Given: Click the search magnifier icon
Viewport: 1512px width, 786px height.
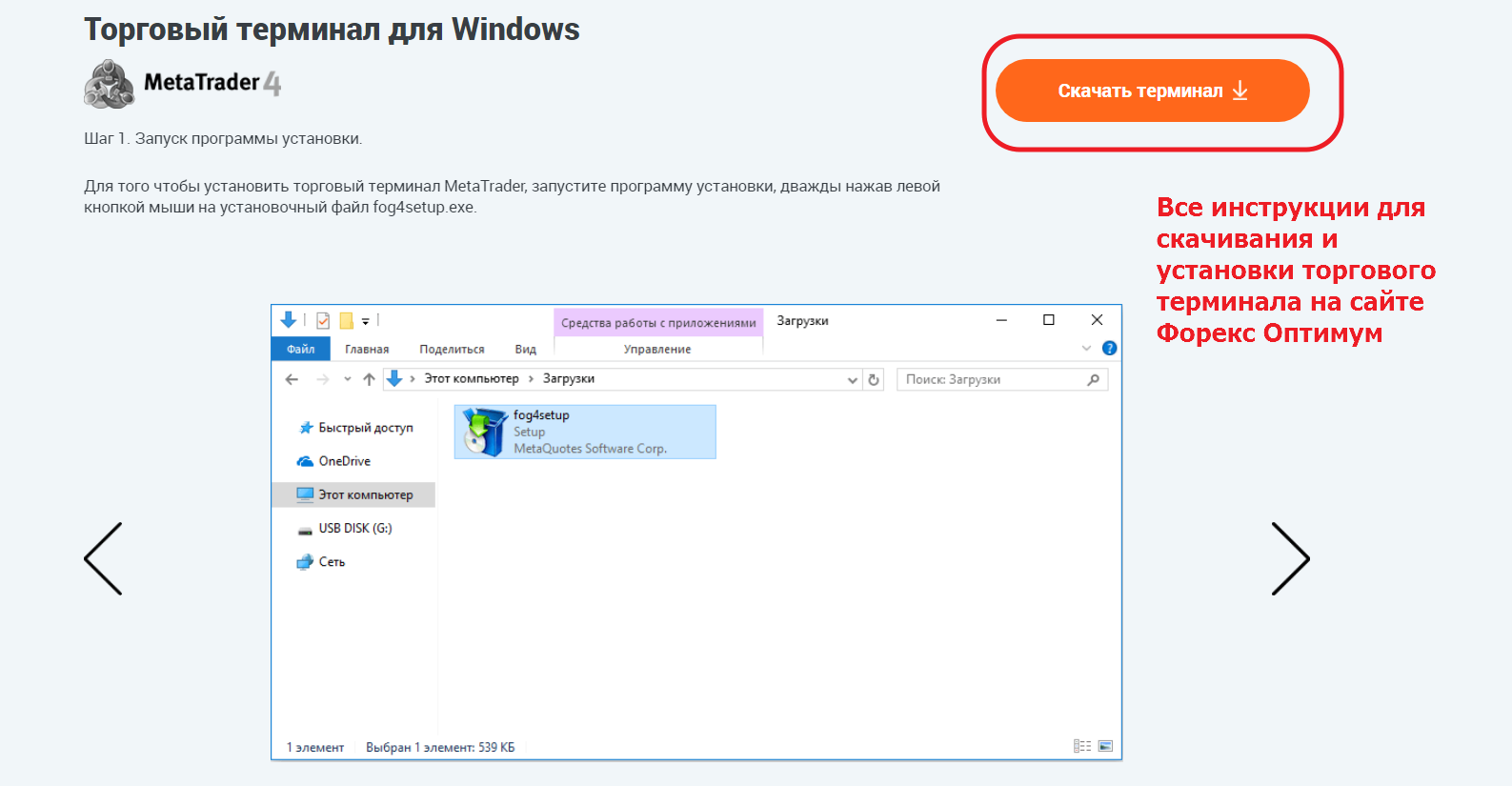Looking at the screenshot, I should click(x=1094, y=379).
